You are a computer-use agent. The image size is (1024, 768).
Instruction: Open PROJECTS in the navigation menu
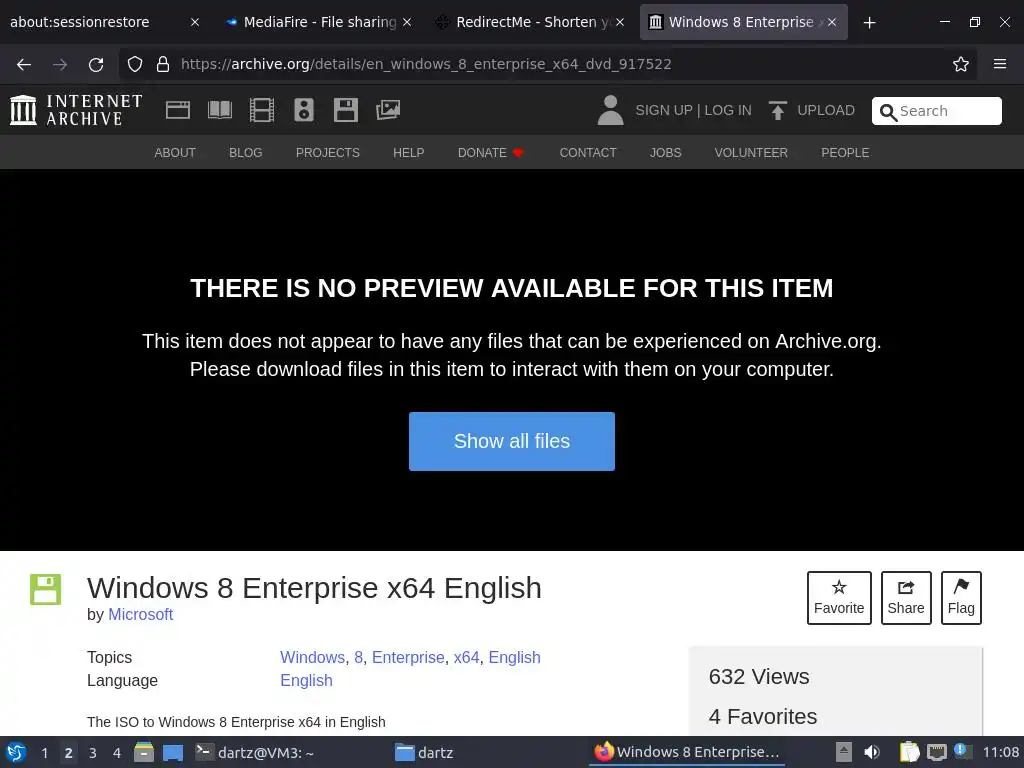[328, 153]
